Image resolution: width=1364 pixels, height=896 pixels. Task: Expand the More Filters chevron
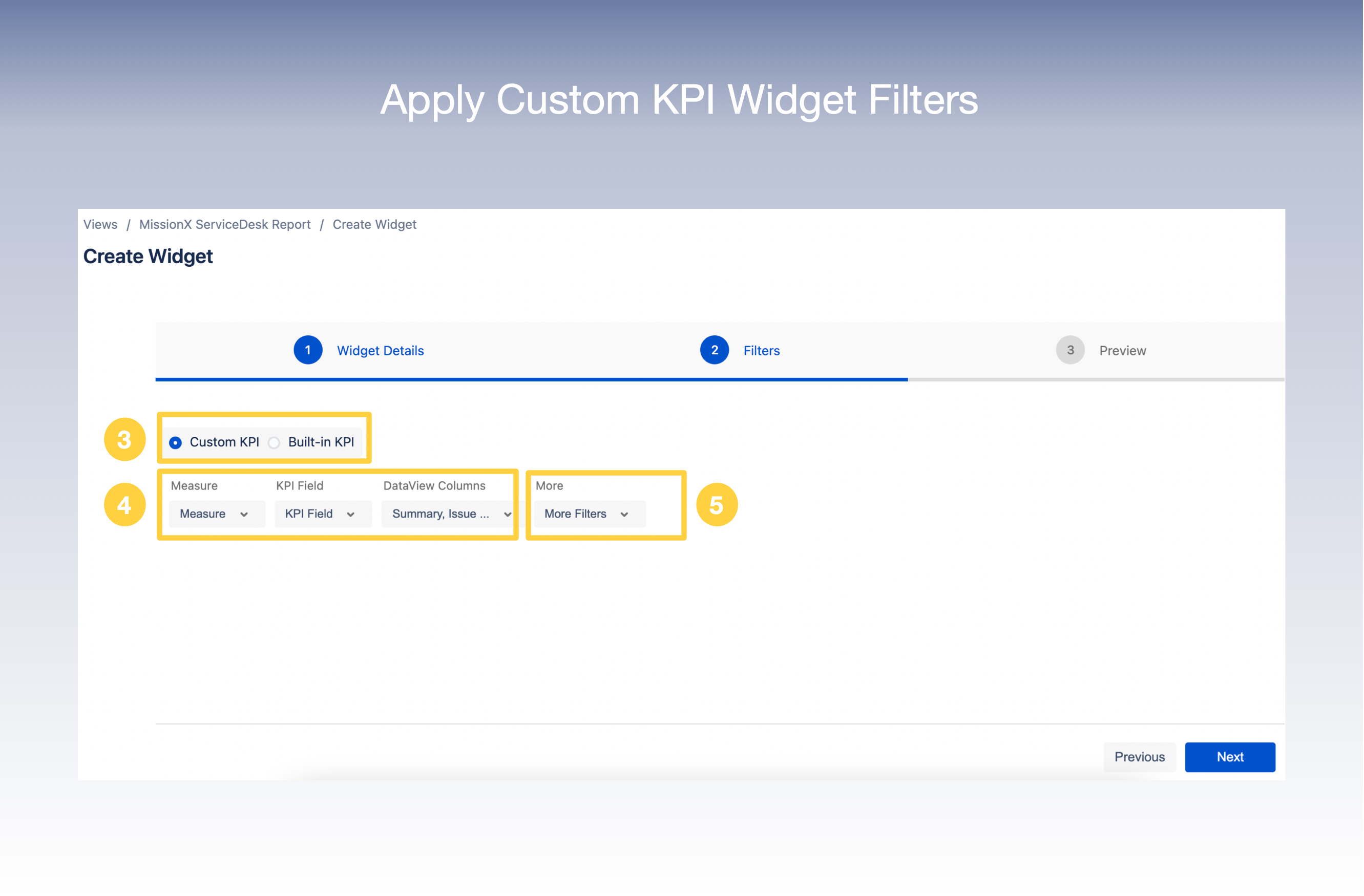[x=624, y=514]
